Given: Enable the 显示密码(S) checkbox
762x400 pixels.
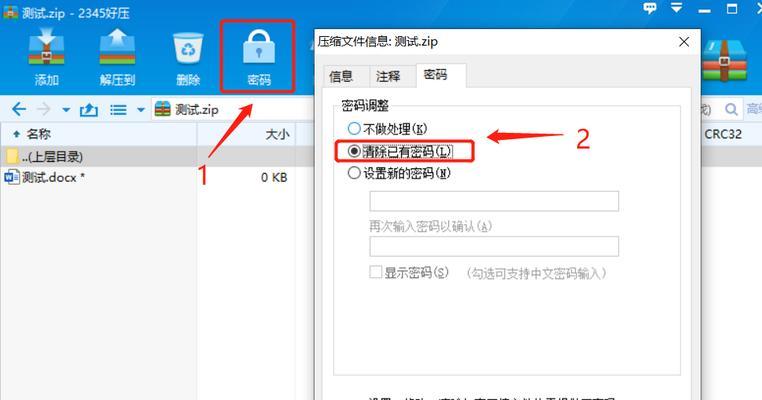Looking at the screenshot, I should click(376, 272).
